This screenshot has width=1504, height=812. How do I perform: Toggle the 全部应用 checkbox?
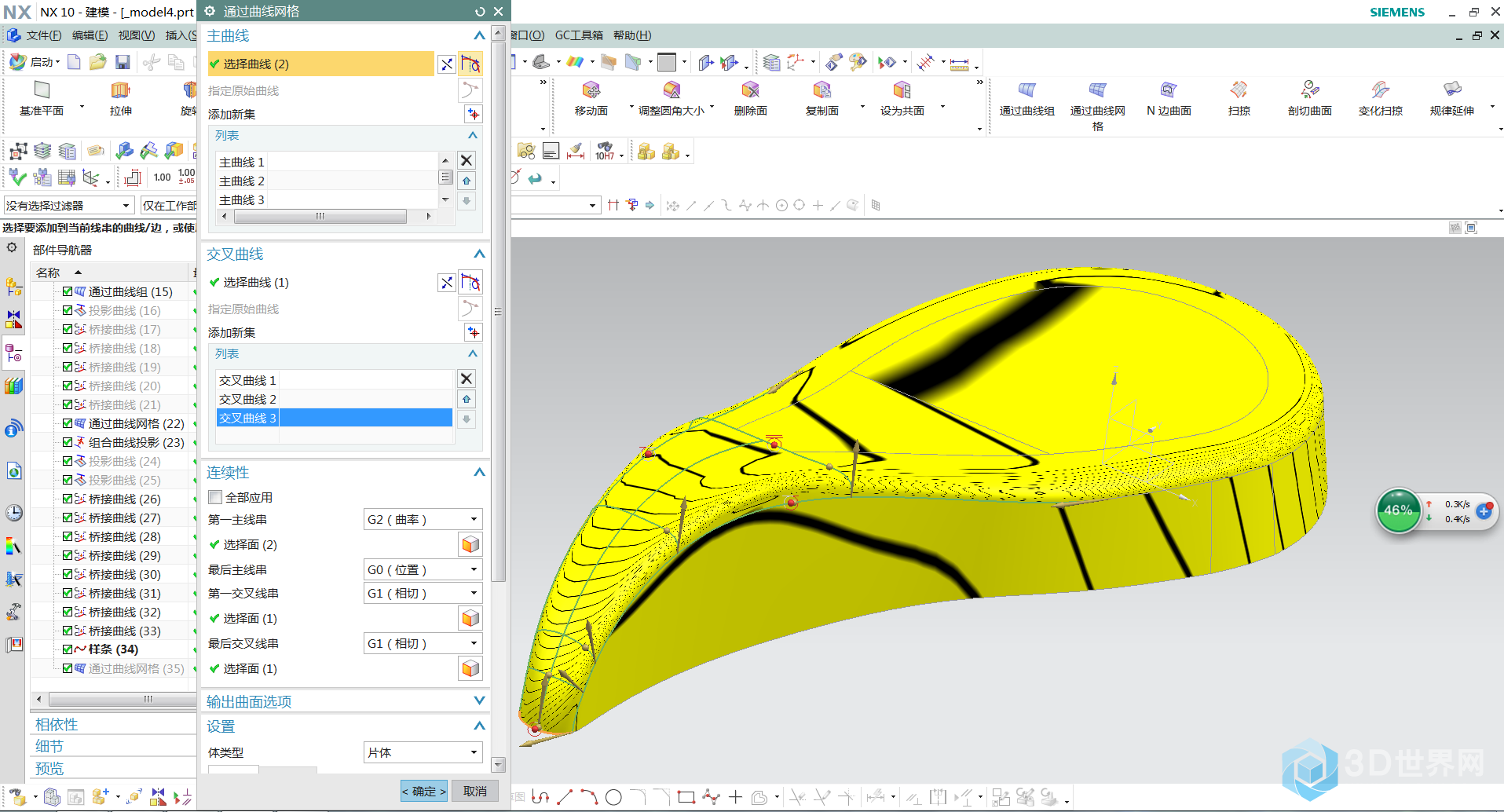tap(215, 497)
